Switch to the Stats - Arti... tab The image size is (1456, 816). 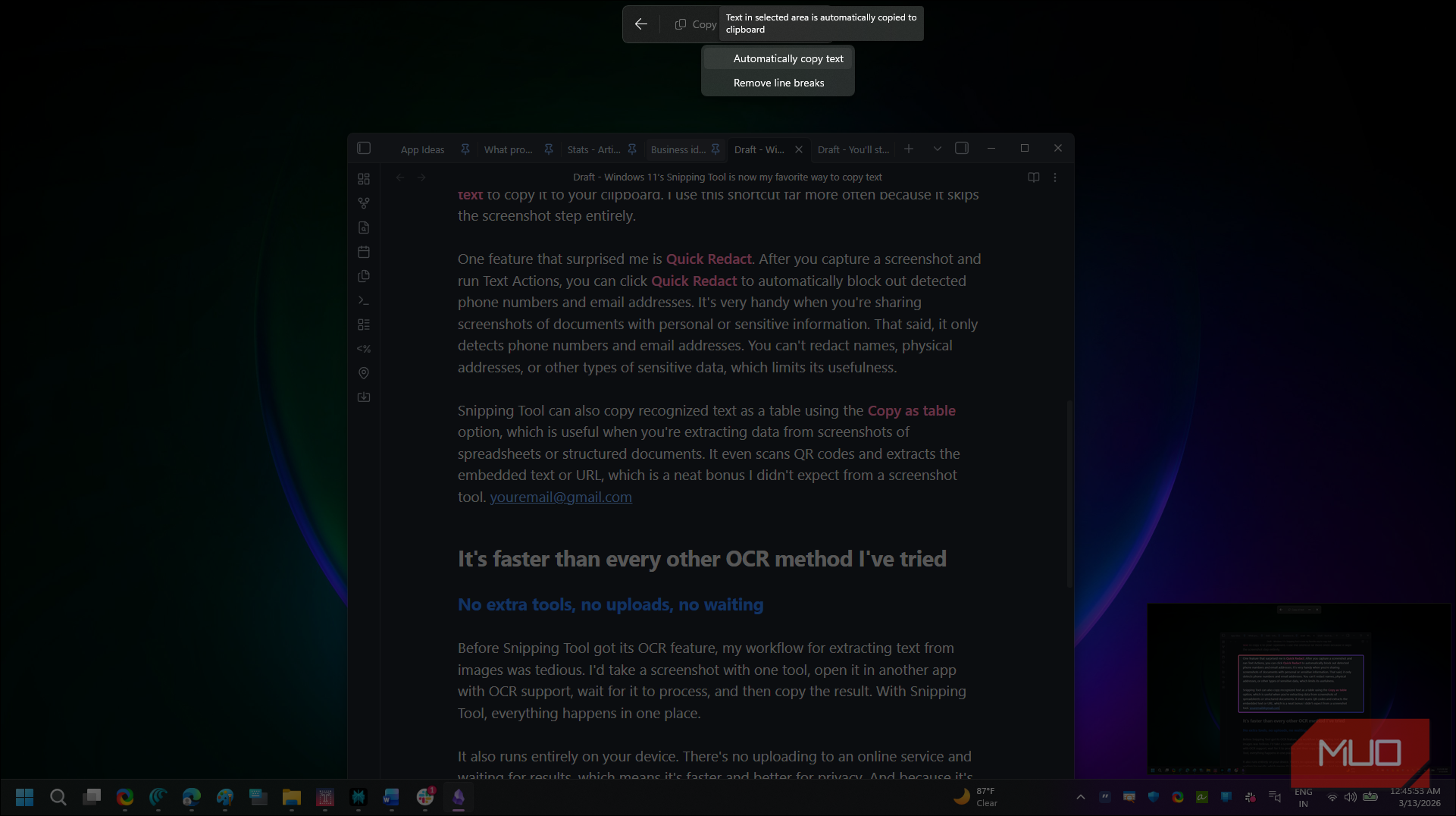coord(593,149)
